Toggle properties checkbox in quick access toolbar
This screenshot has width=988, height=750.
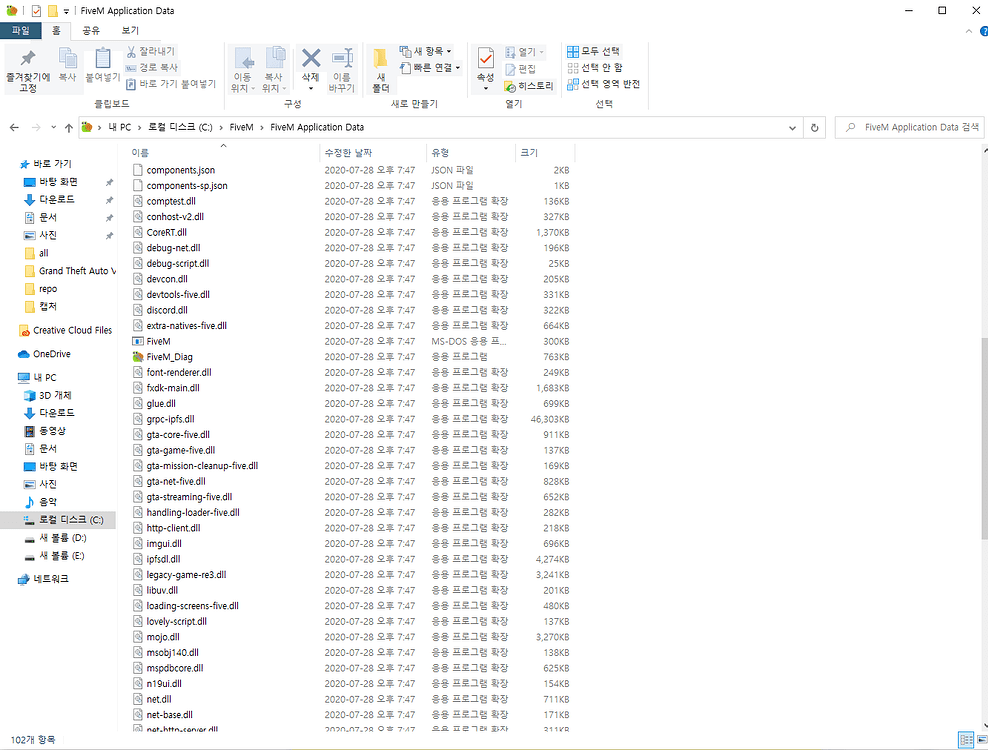[x=36, y=11]
